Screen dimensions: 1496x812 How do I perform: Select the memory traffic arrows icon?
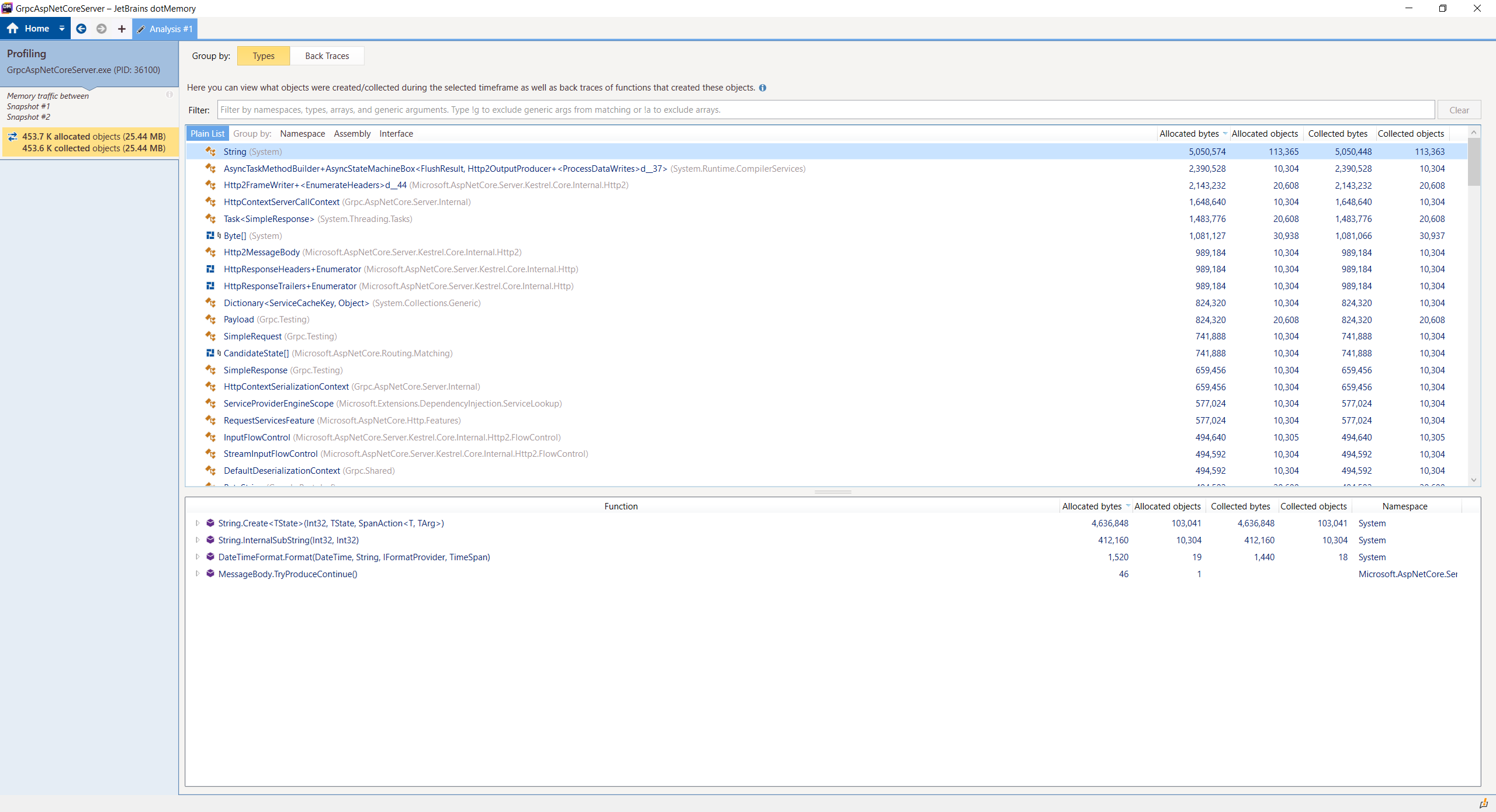pos(13,137)
